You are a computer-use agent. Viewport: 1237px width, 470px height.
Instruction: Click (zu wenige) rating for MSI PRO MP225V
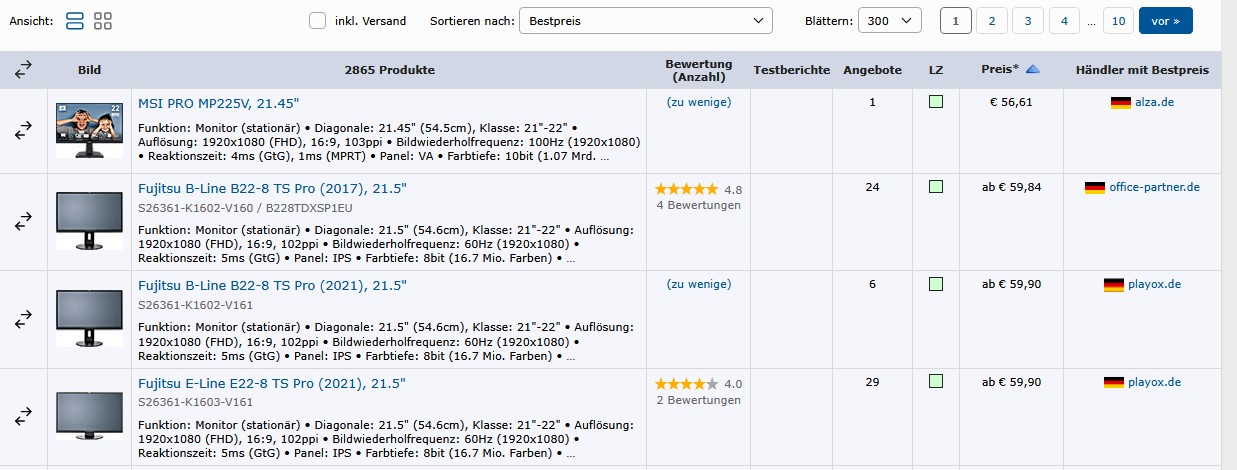tap(699, 102)
